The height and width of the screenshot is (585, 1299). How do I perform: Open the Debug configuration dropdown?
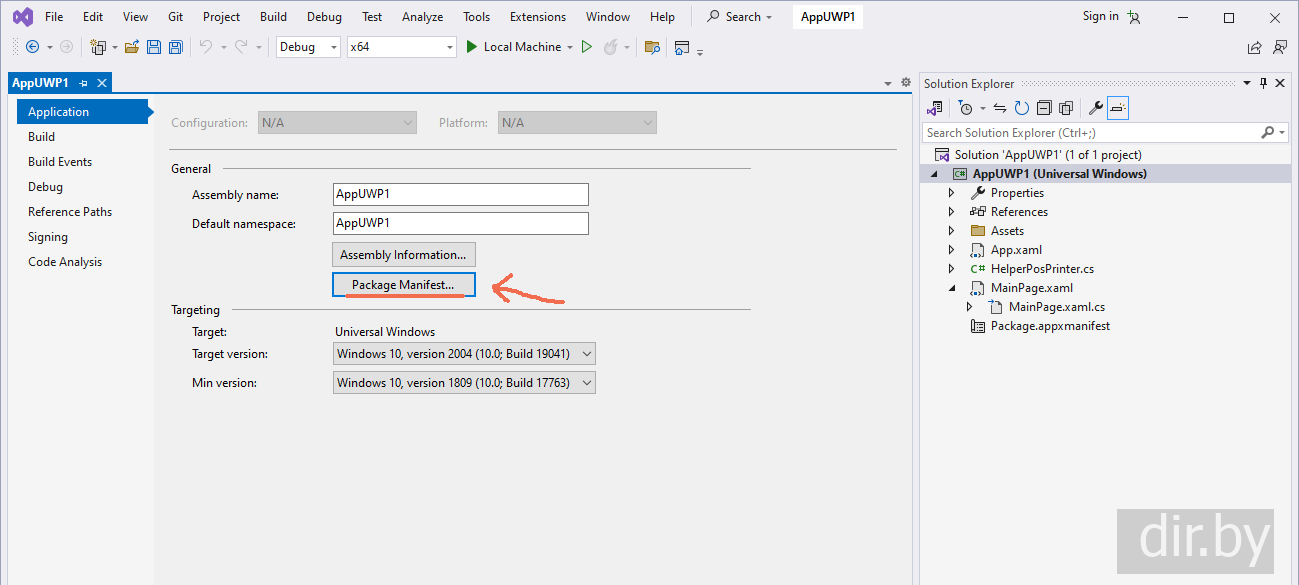pyautogui.click(x=308, y=47)
